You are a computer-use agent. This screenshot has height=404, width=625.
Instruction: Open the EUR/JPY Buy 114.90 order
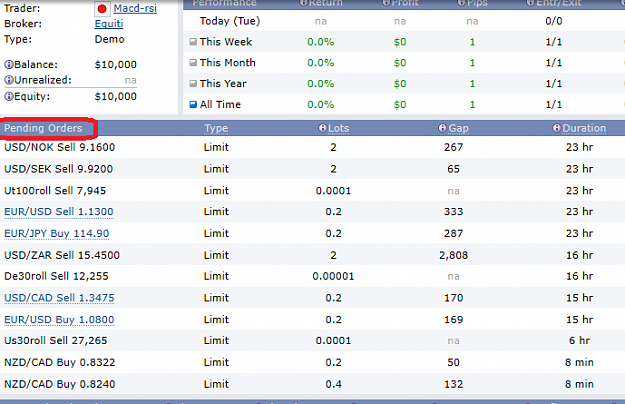point(57,233)
